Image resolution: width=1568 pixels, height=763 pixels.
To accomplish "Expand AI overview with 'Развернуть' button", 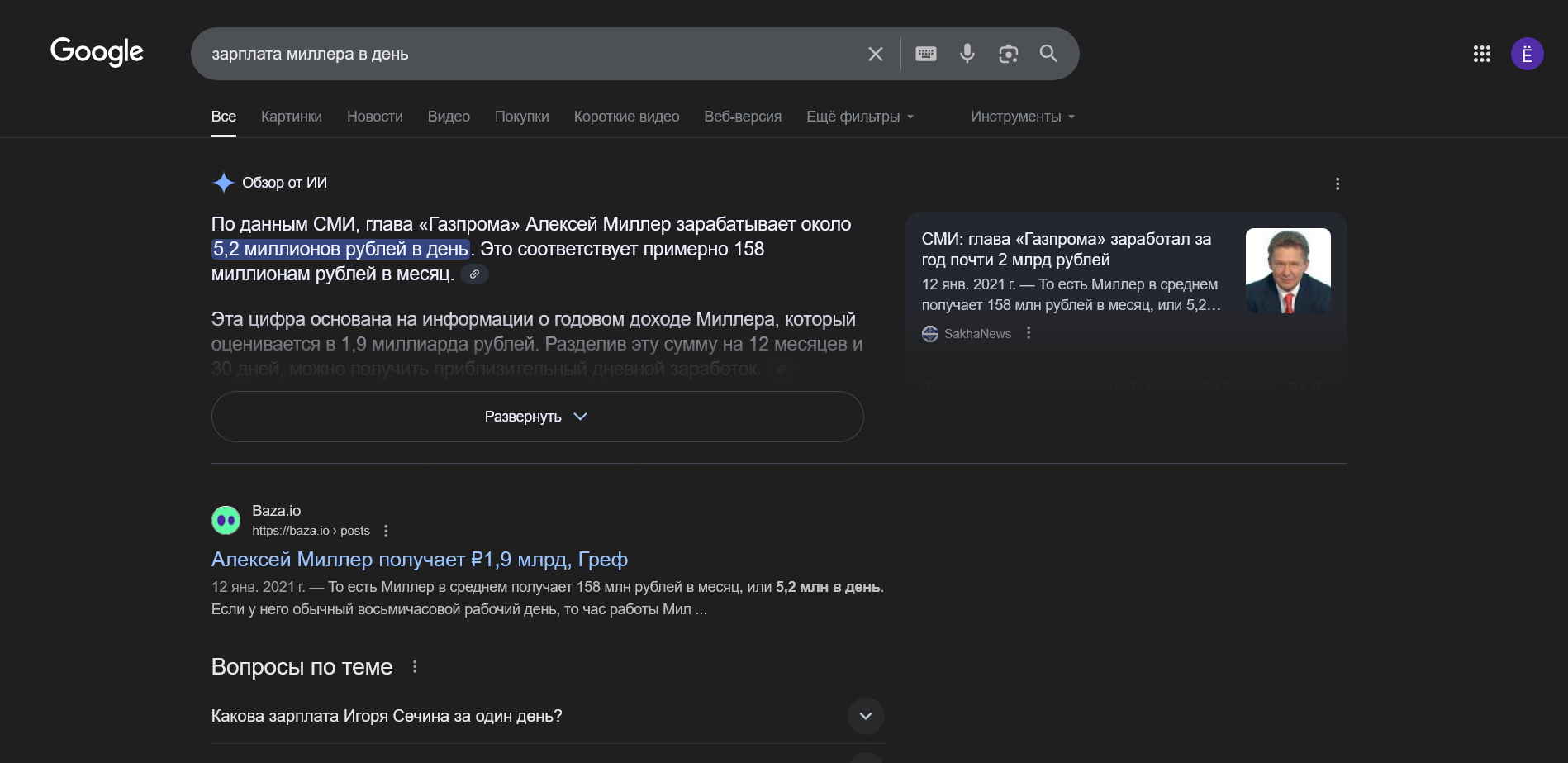I will tap(538, 417).
